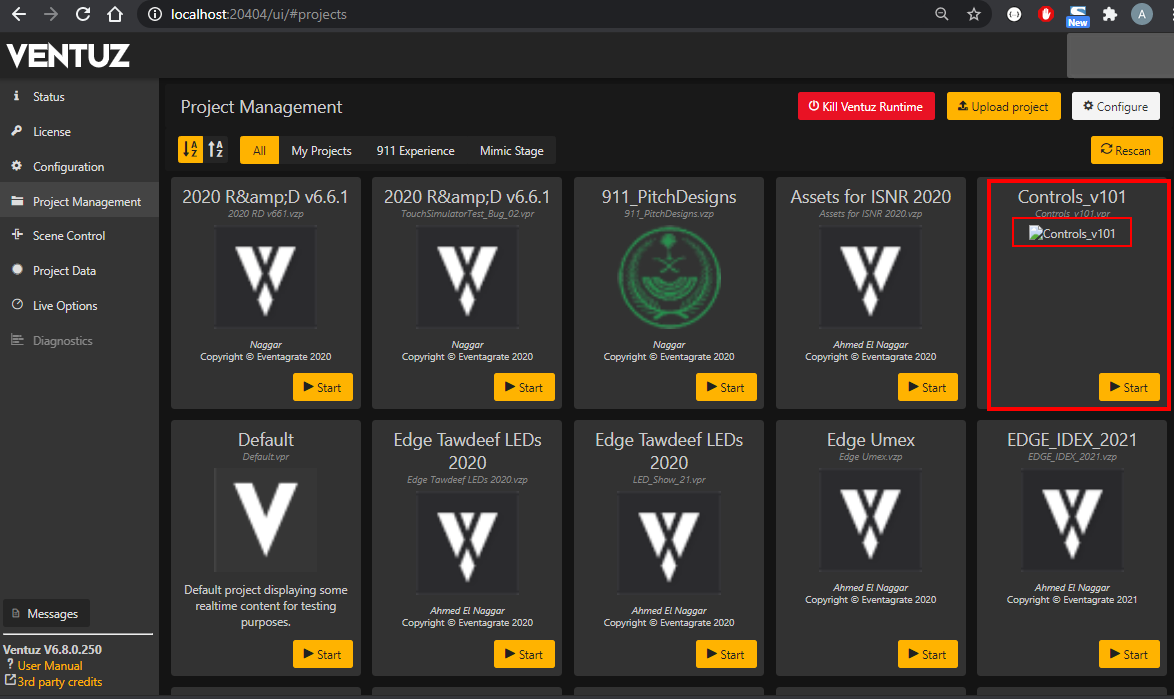Sort projects ascending A to Z
The image size is (1174, 699).
pos(189,150)
